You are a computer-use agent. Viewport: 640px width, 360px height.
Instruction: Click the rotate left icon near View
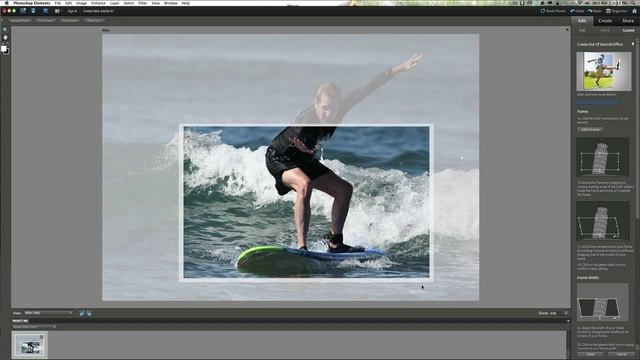(x=82, y=313)
